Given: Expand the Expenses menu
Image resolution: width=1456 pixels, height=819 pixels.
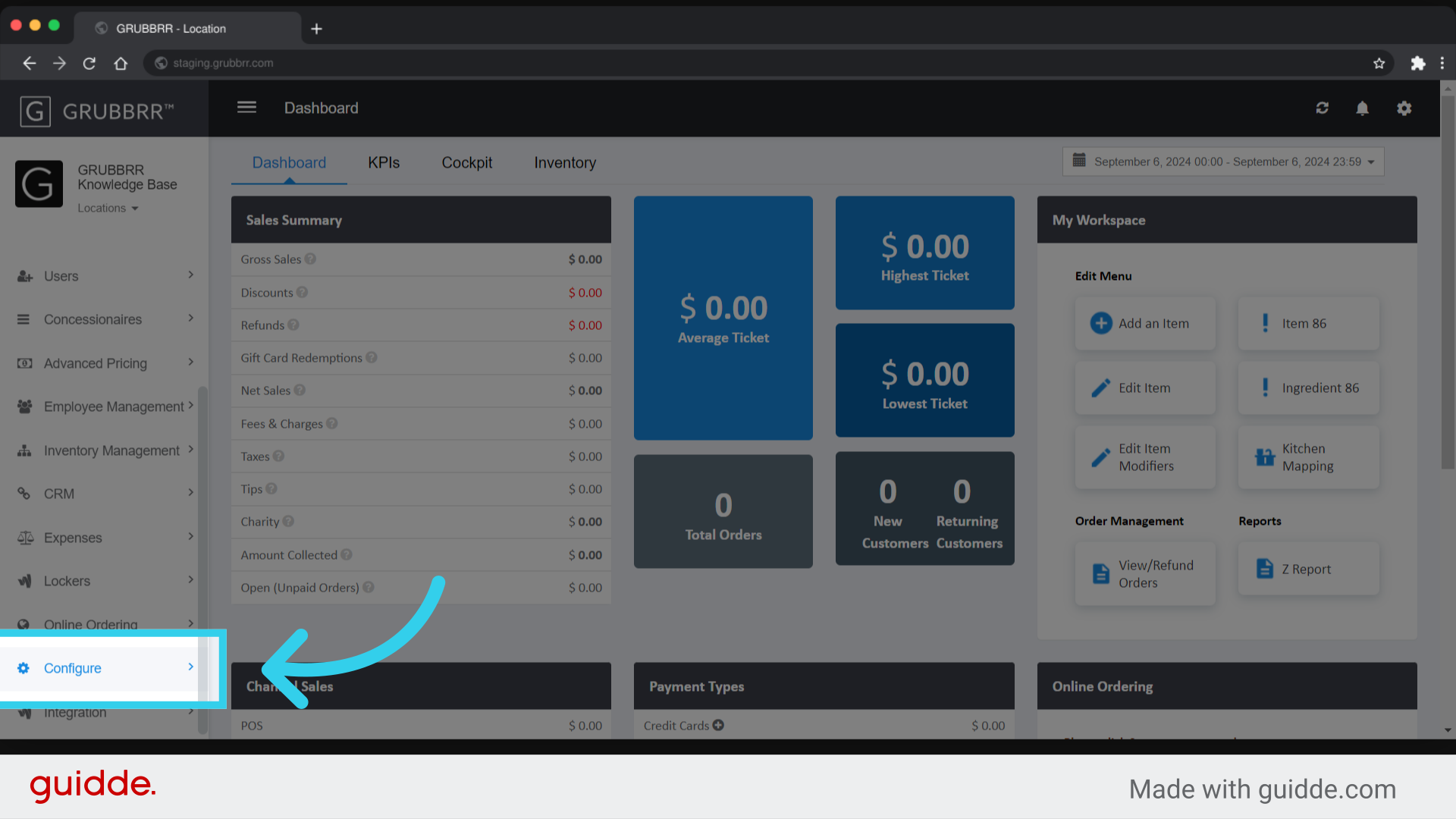Looking at the screenshot, I should (105, 538).
